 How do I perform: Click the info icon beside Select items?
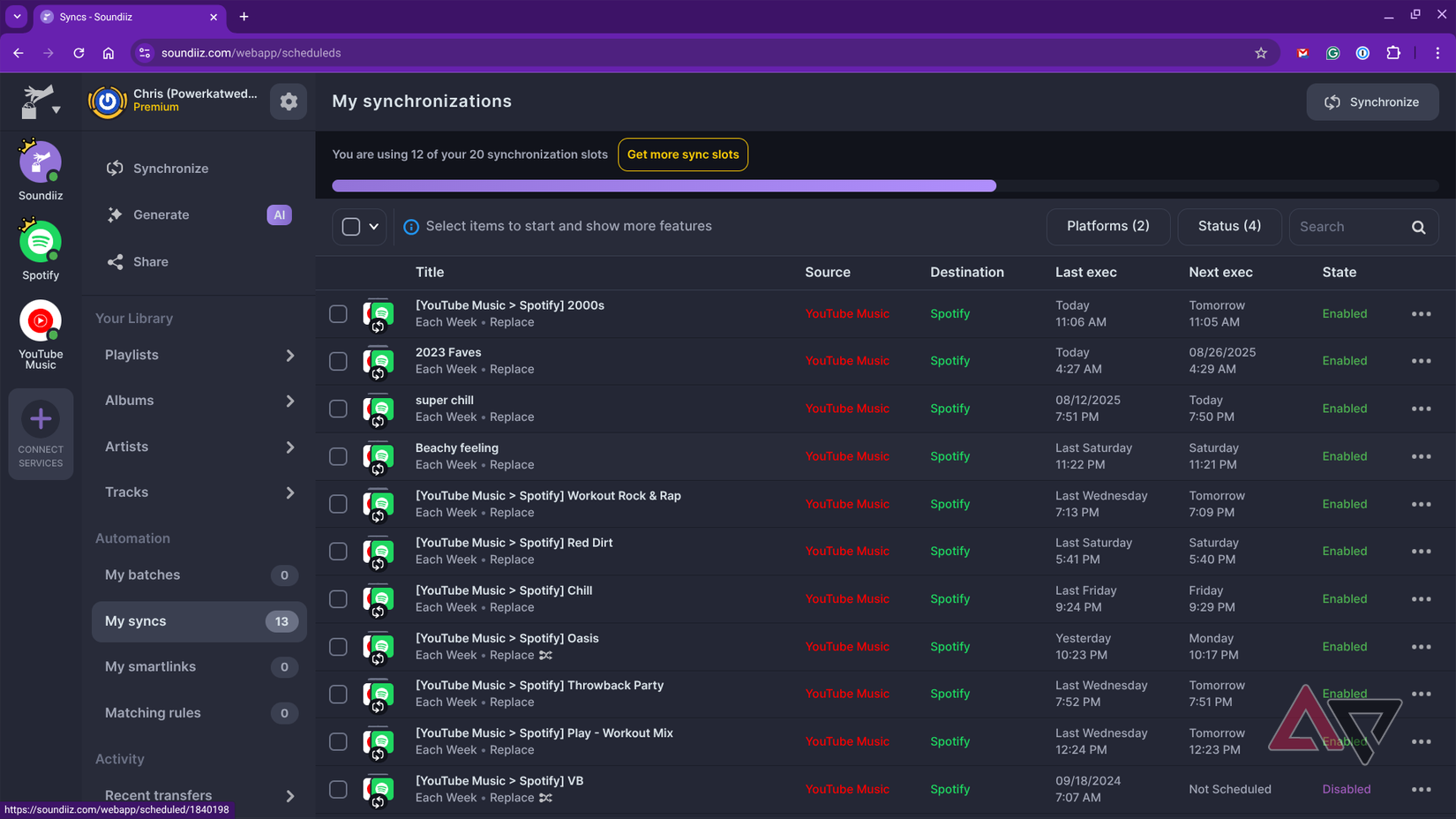click(411, 227)
